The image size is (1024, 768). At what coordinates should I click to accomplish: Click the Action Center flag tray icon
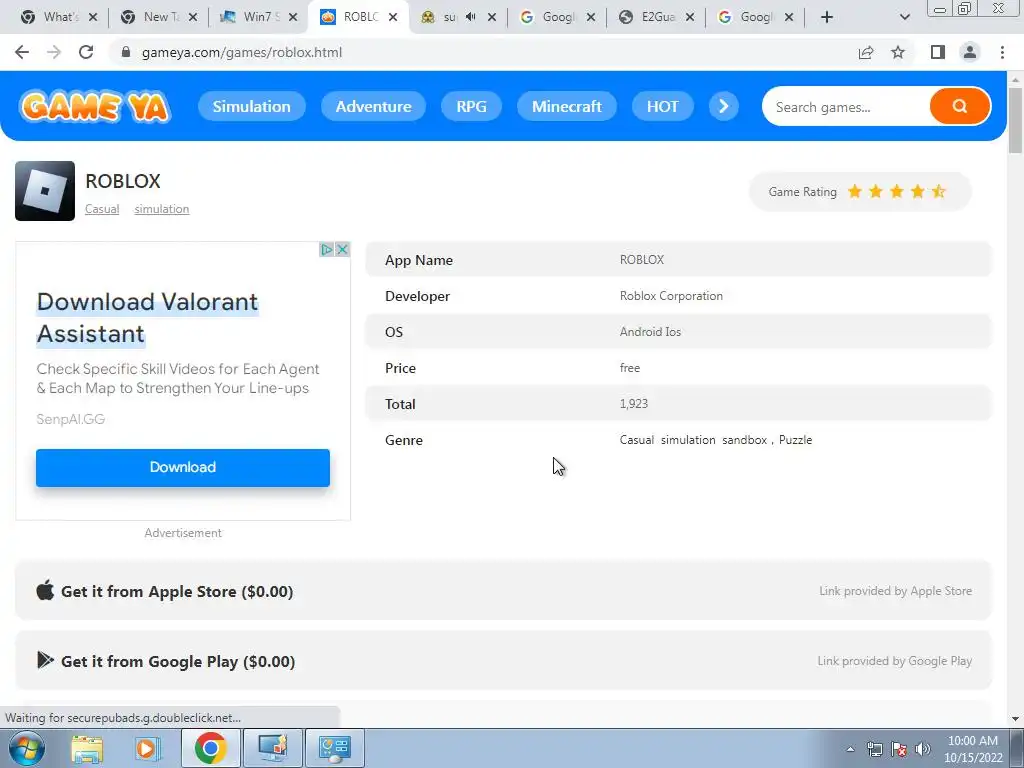[x=899, y=749]
